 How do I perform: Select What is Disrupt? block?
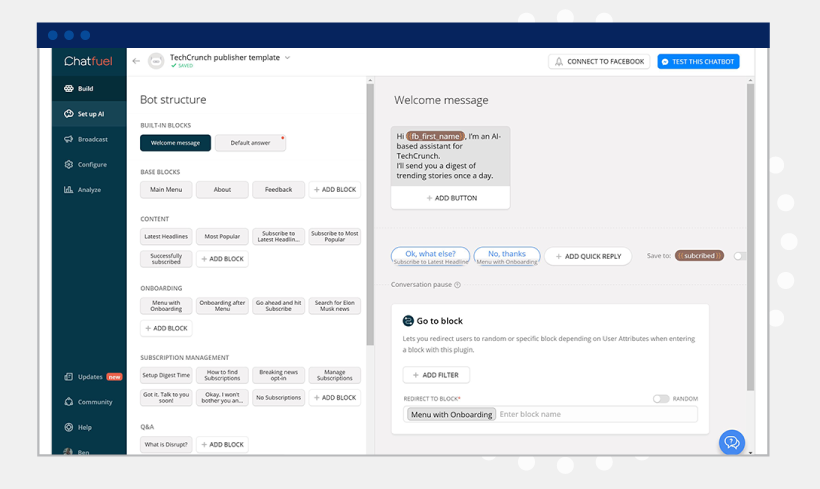pos(166,445)
